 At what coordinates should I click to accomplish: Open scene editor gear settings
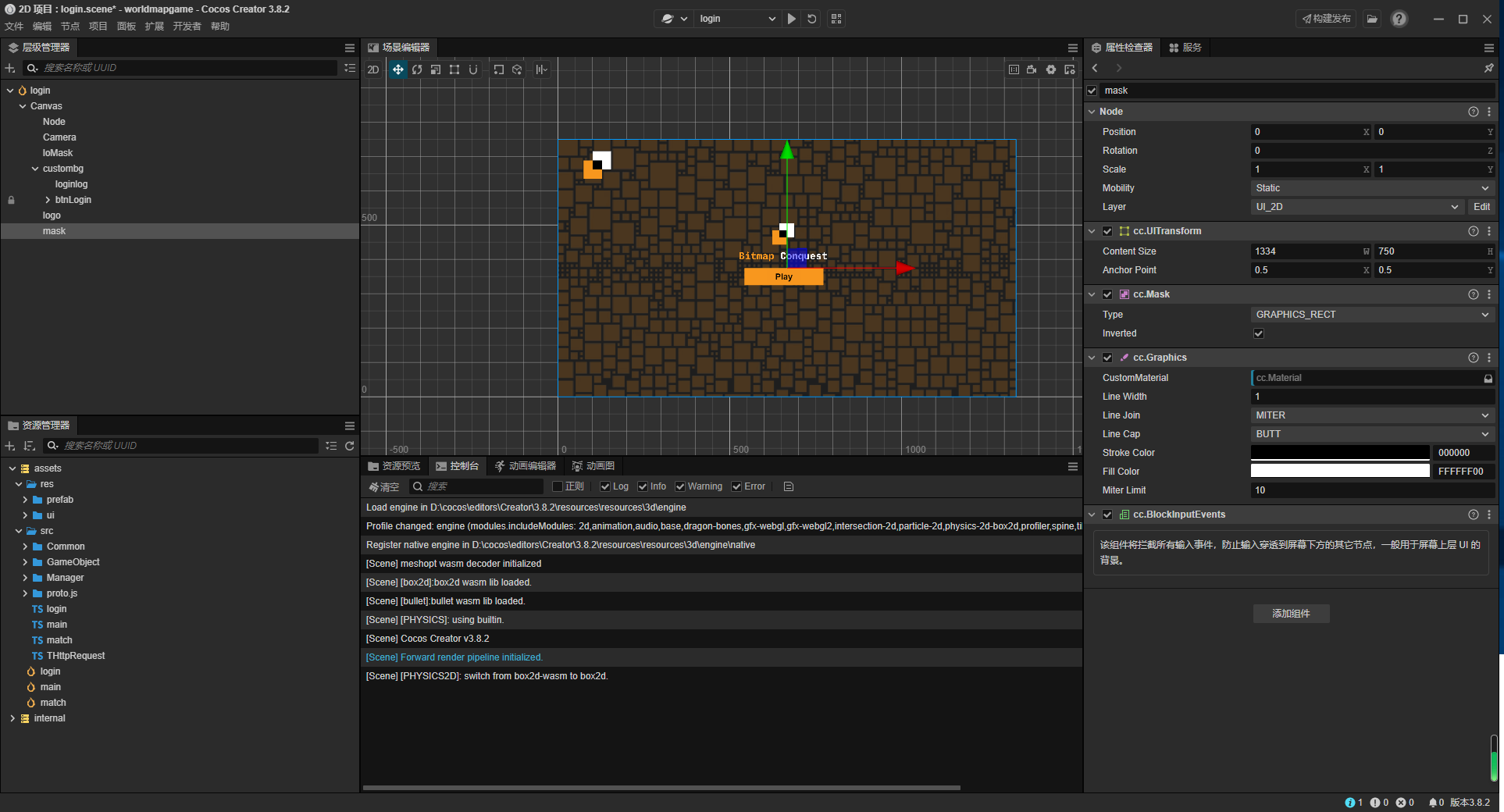click(x=1051, y=69)
